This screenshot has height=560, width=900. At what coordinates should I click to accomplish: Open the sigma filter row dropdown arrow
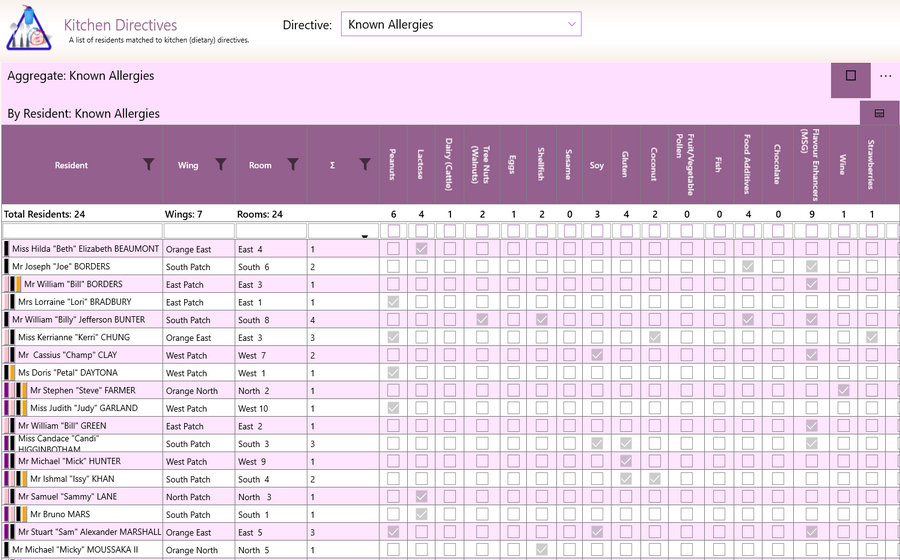[x=364, y=236]
